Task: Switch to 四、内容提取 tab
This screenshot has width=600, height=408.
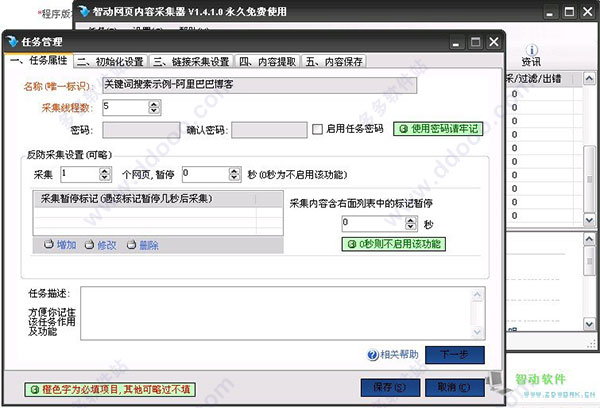Action: point(268,61)
